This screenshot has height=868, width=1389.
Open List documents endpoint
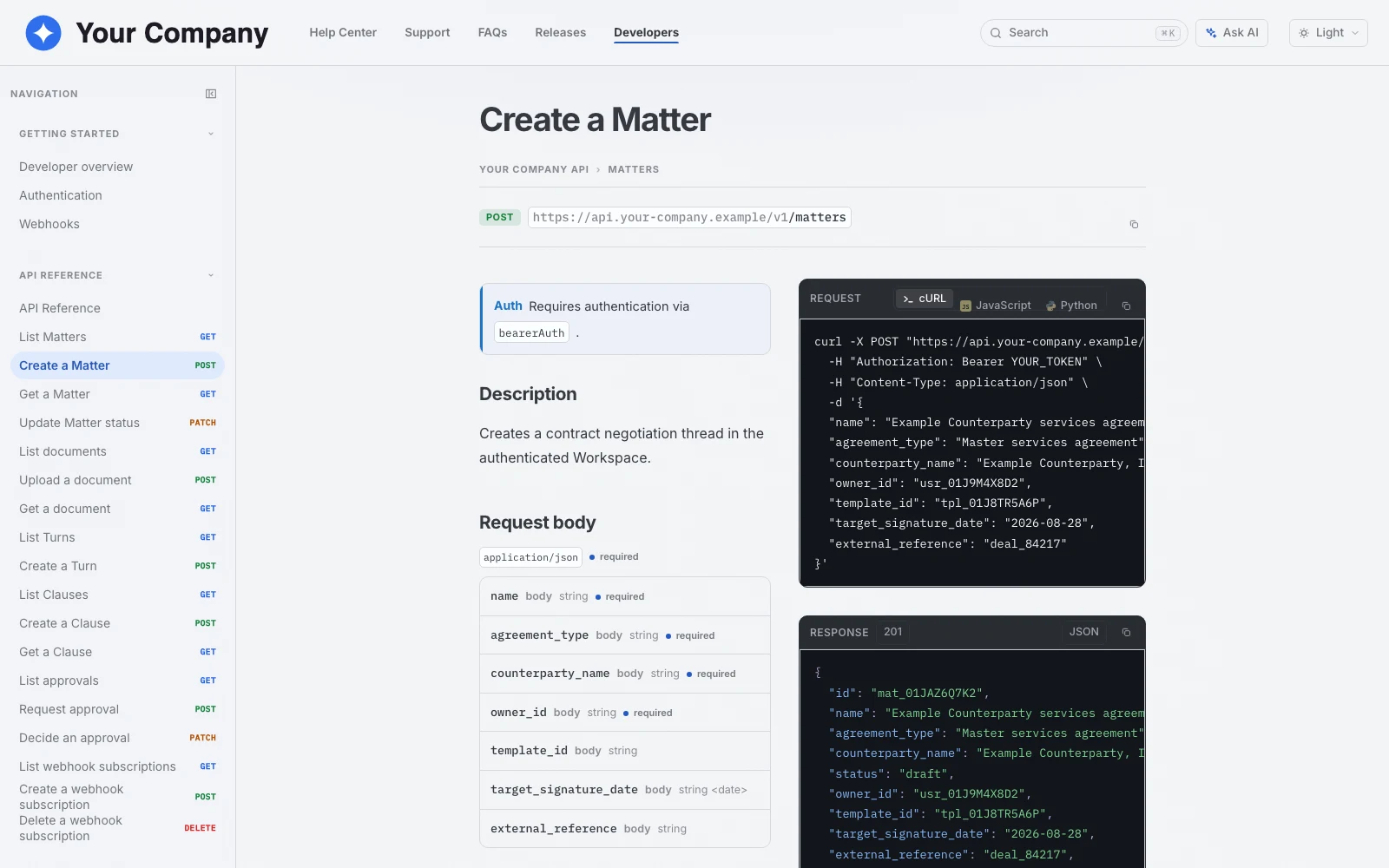pos(117,451)
